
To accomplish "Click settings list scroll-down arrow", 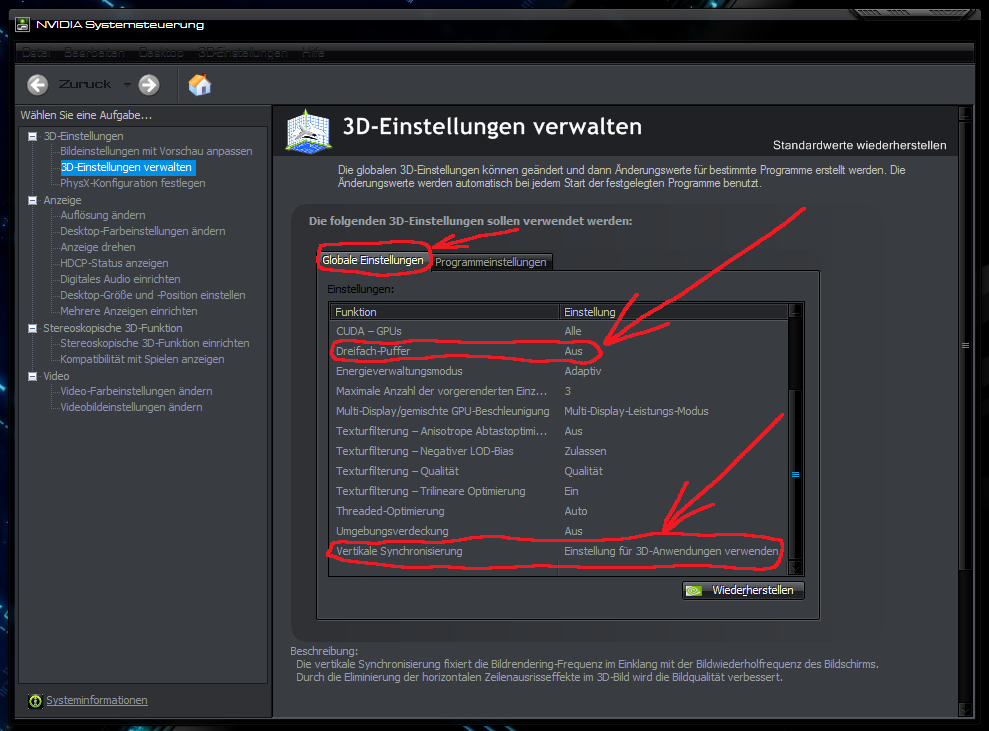I will tap(795, 568).
